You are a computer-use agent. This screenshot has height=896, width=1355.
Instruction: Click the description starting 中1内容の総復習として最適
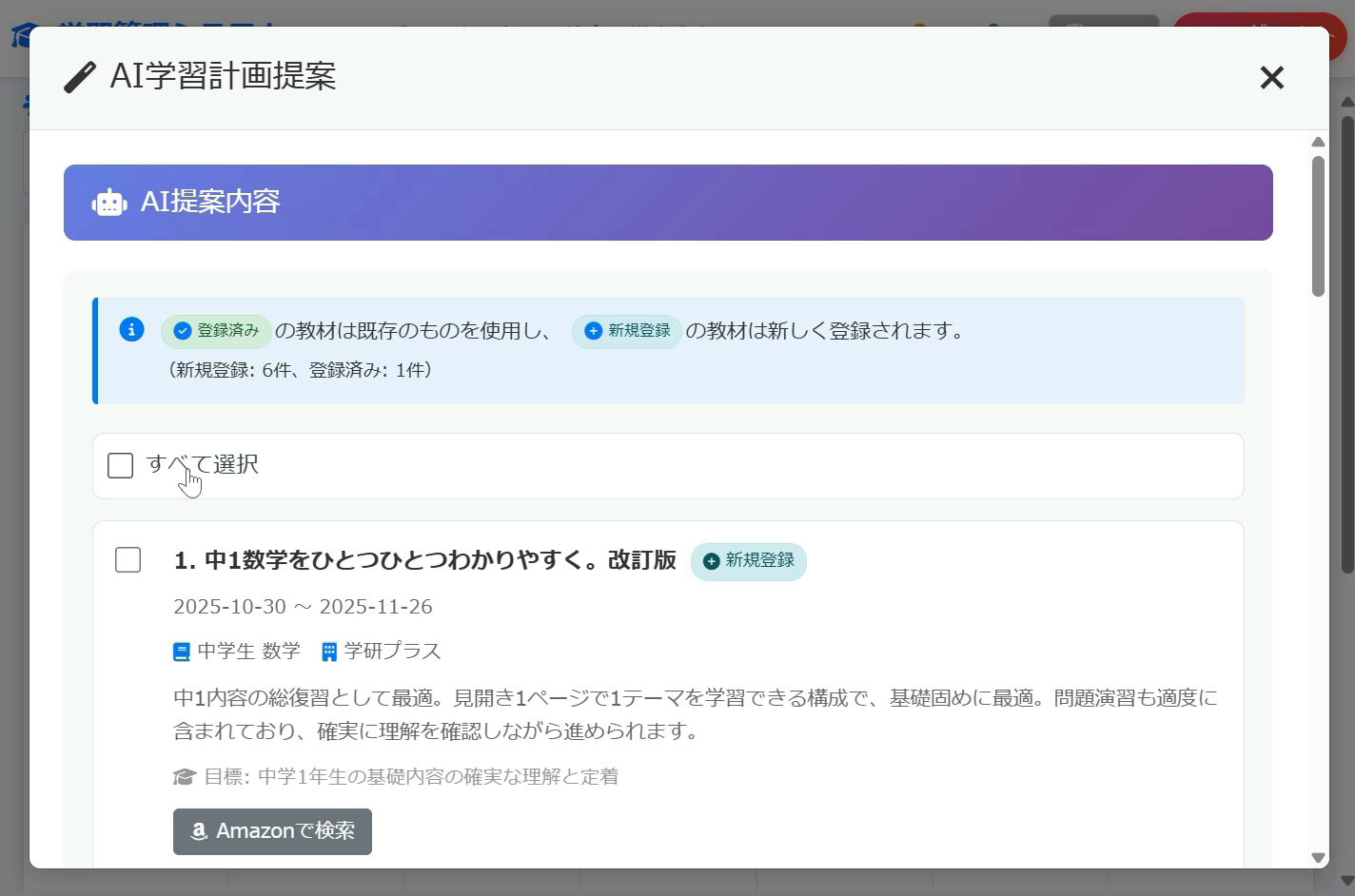696,714
